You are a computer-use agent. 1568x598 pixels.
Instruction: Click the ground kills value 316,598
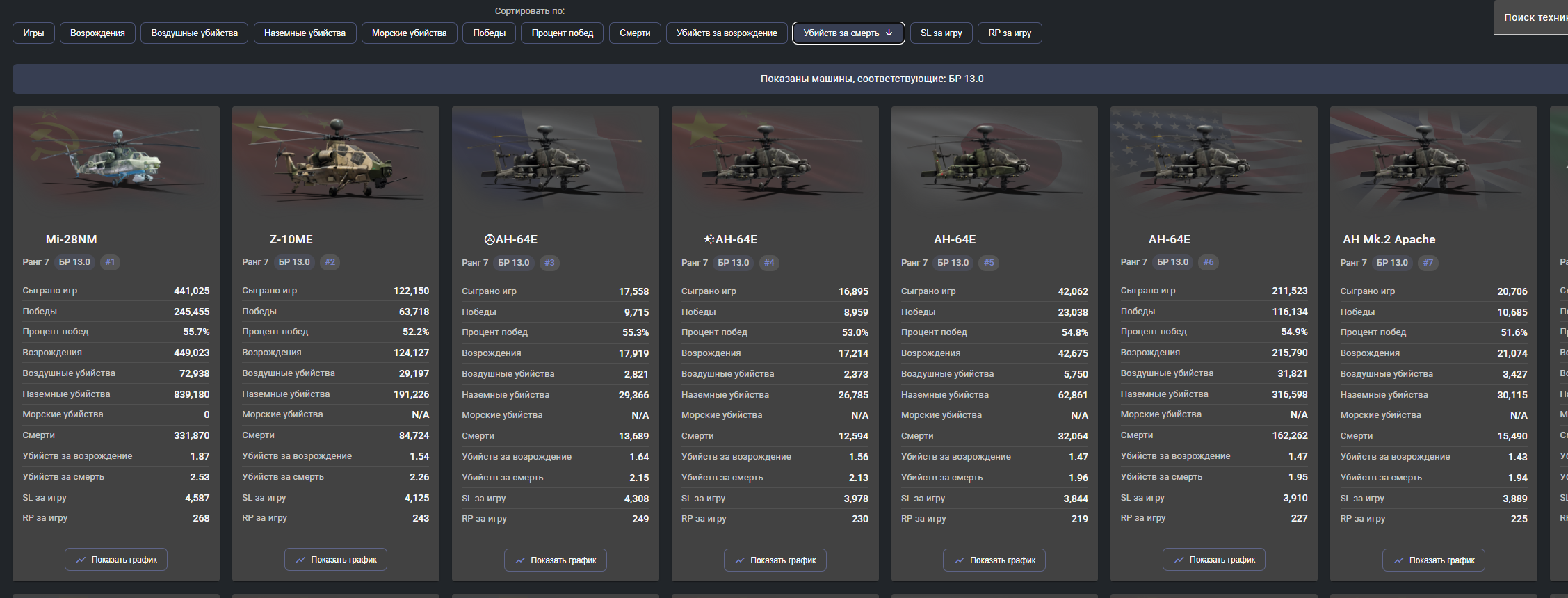1290,394
